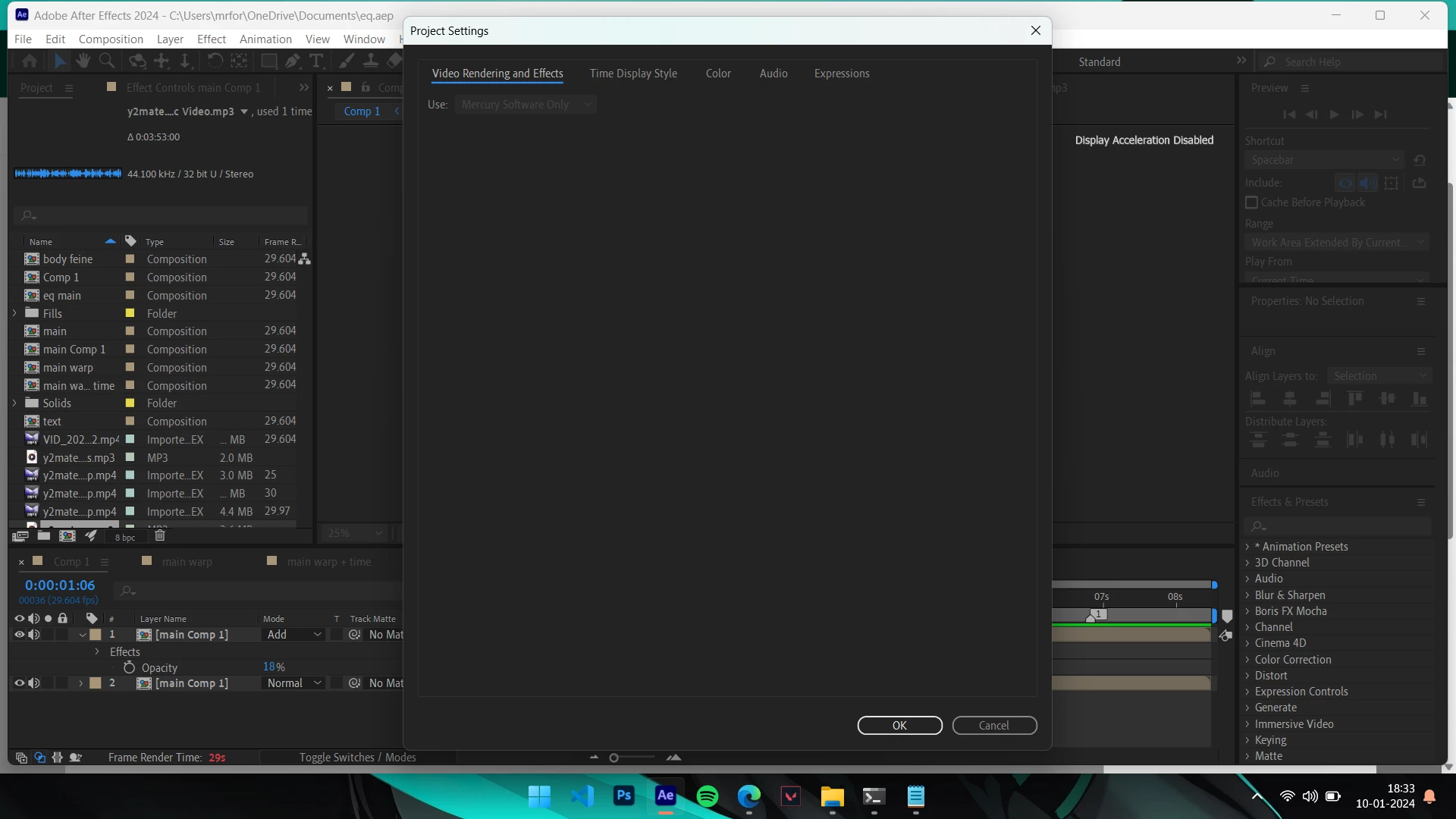Mute audio of layer 2
This screenshot has width=1456, height=819.
(34, 683)
